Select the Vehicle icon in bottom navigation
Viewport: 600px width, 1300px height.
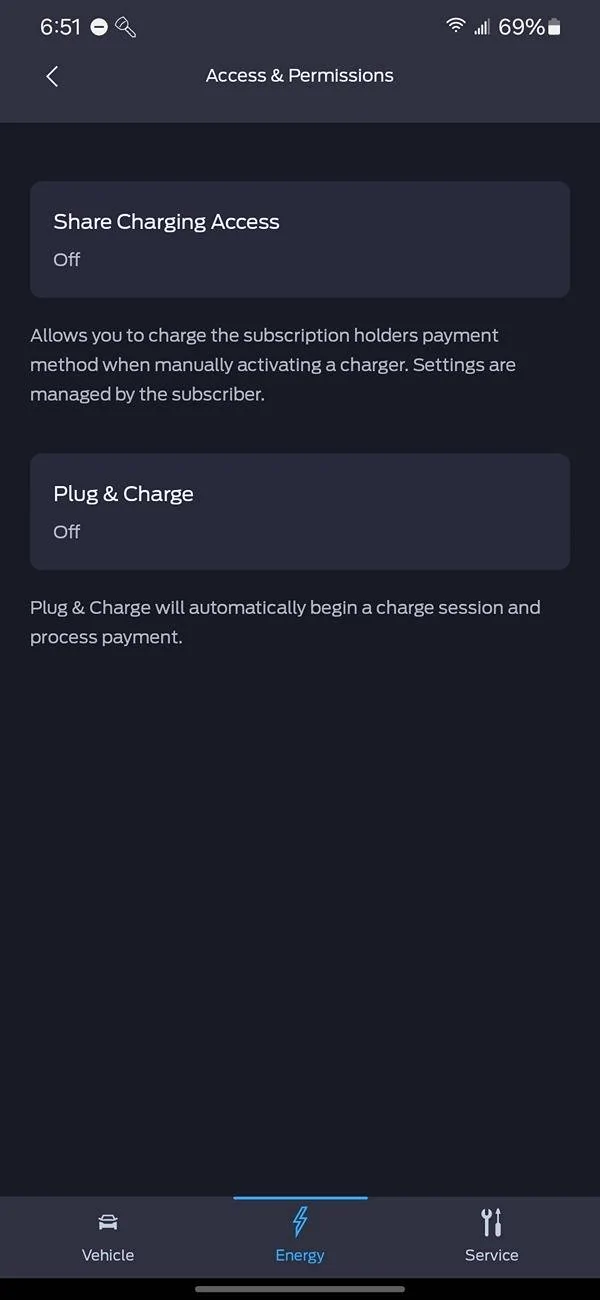tap(107, 1221)
